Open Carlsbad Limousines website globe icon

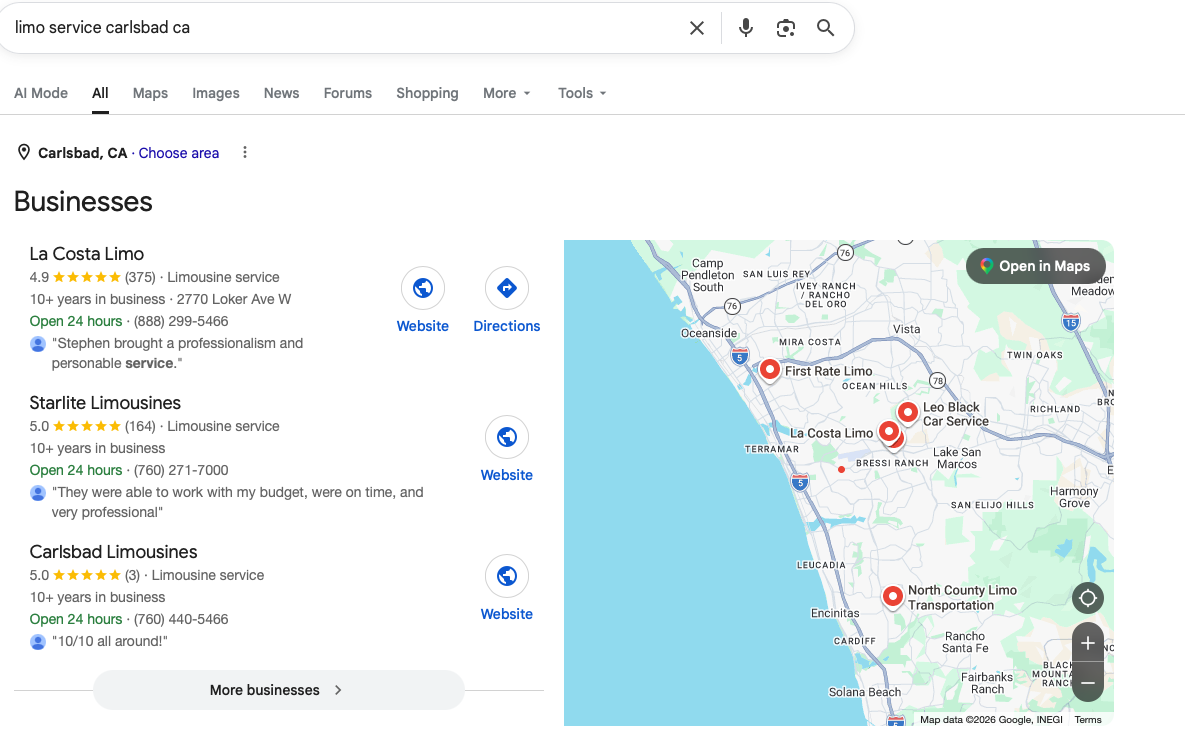pyautogui.click(x=506, y=576)
